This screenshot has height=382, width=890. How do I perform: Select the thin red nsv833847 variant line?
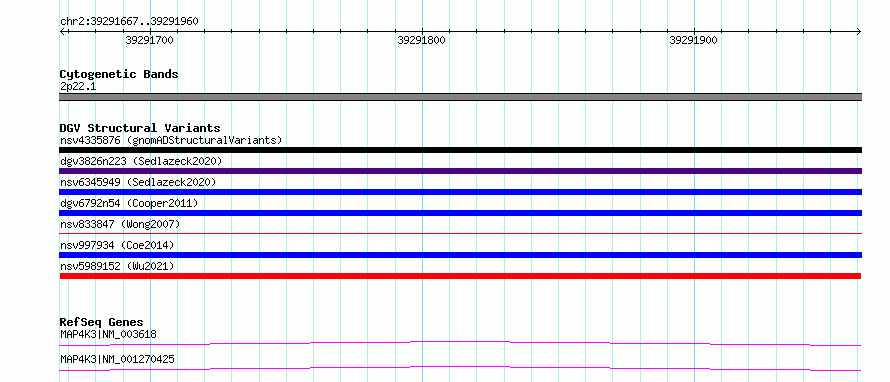(460, 233)
